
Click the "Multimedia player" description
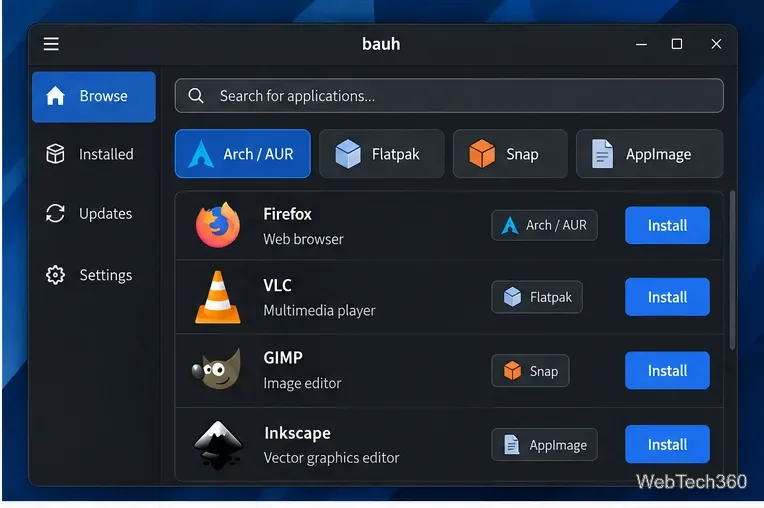319,310
